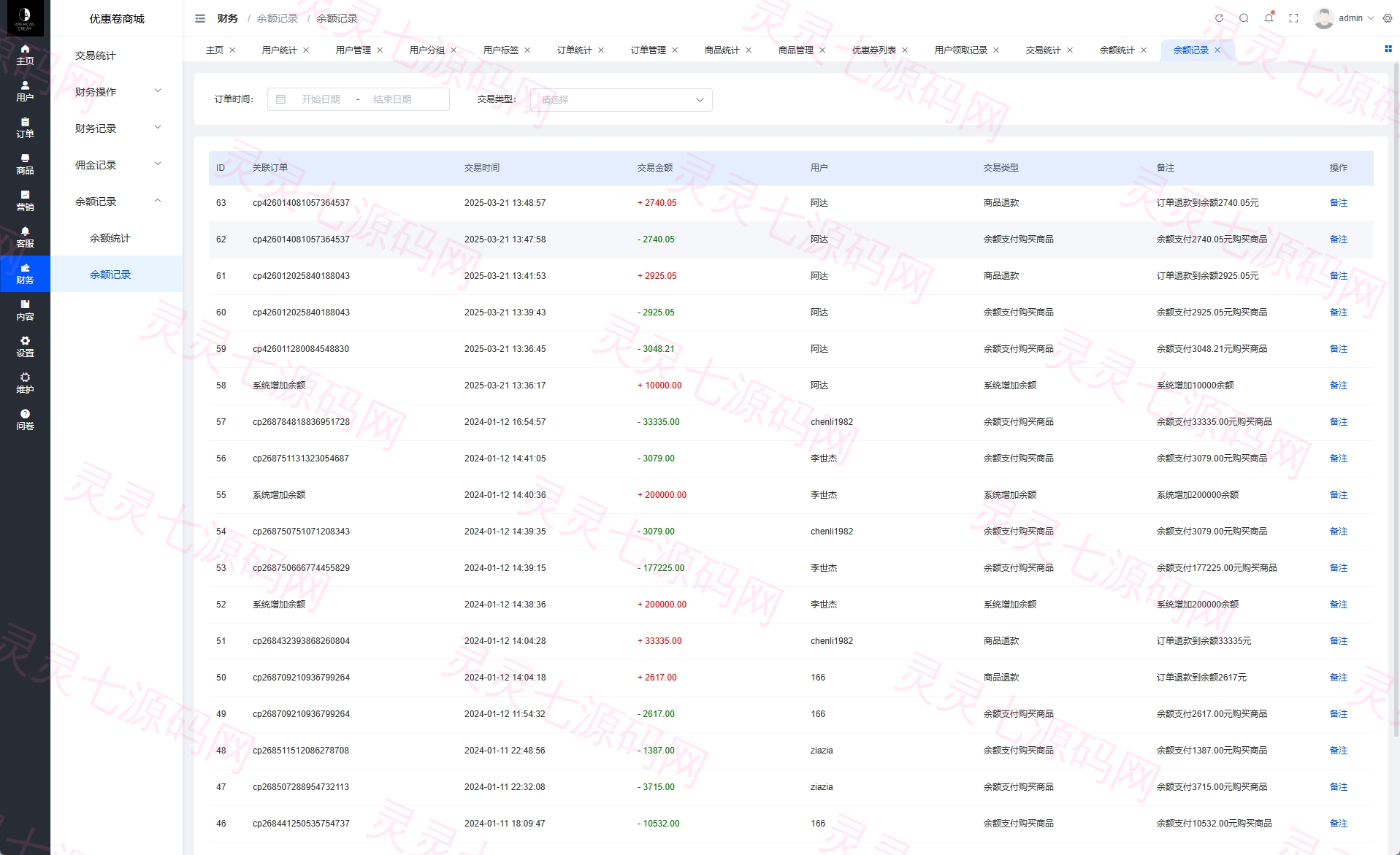The height and width of the screenshot is (855, 1400).
Task: Open the theme settings gear icon
Action: coord(1388,18)
